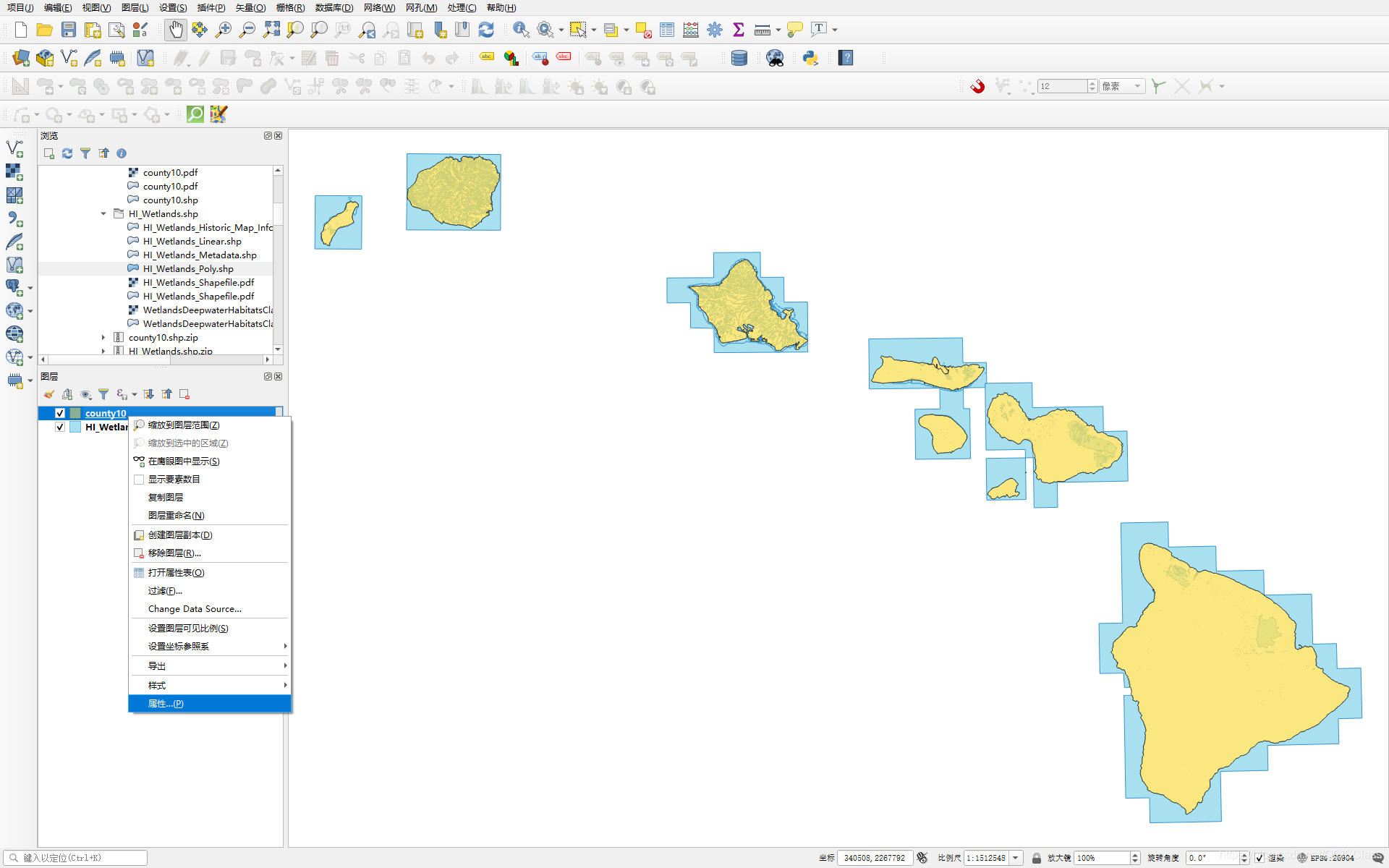Toggle HI_Wetlands layer visibility checkbox
This screenshot has width=1389, height=868.
click(x=60, y=427)
